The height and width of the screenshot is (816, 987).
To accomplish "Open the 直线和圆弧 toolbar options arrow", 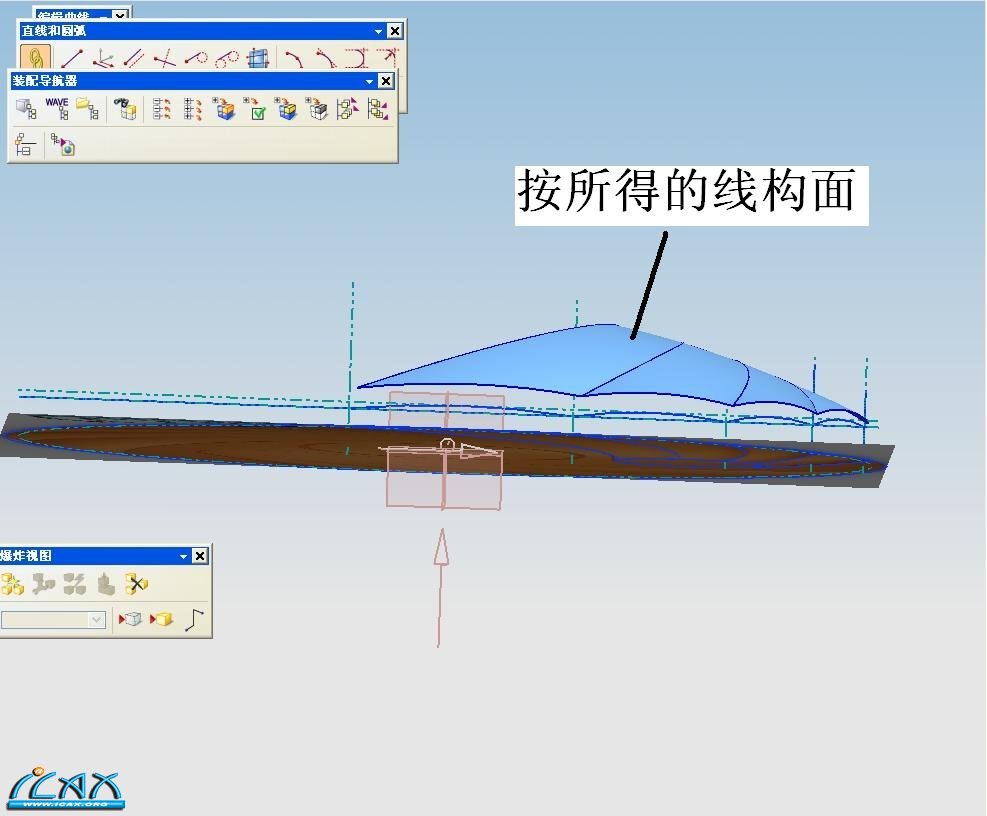I will pyautogui.click(x=378, y=31).
